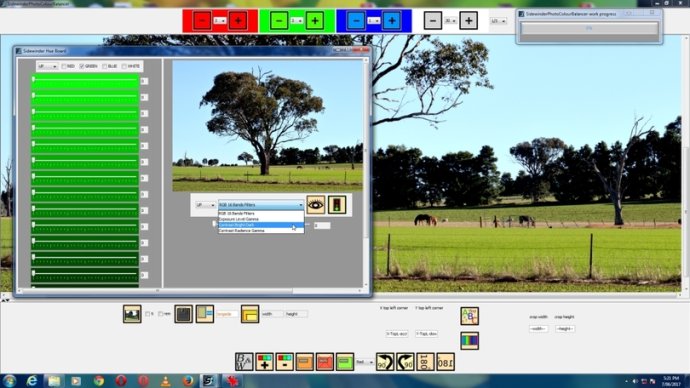Select Contrast Radiance Gamma list entry
Screen dimensions: 690x388
pos(261,231)
